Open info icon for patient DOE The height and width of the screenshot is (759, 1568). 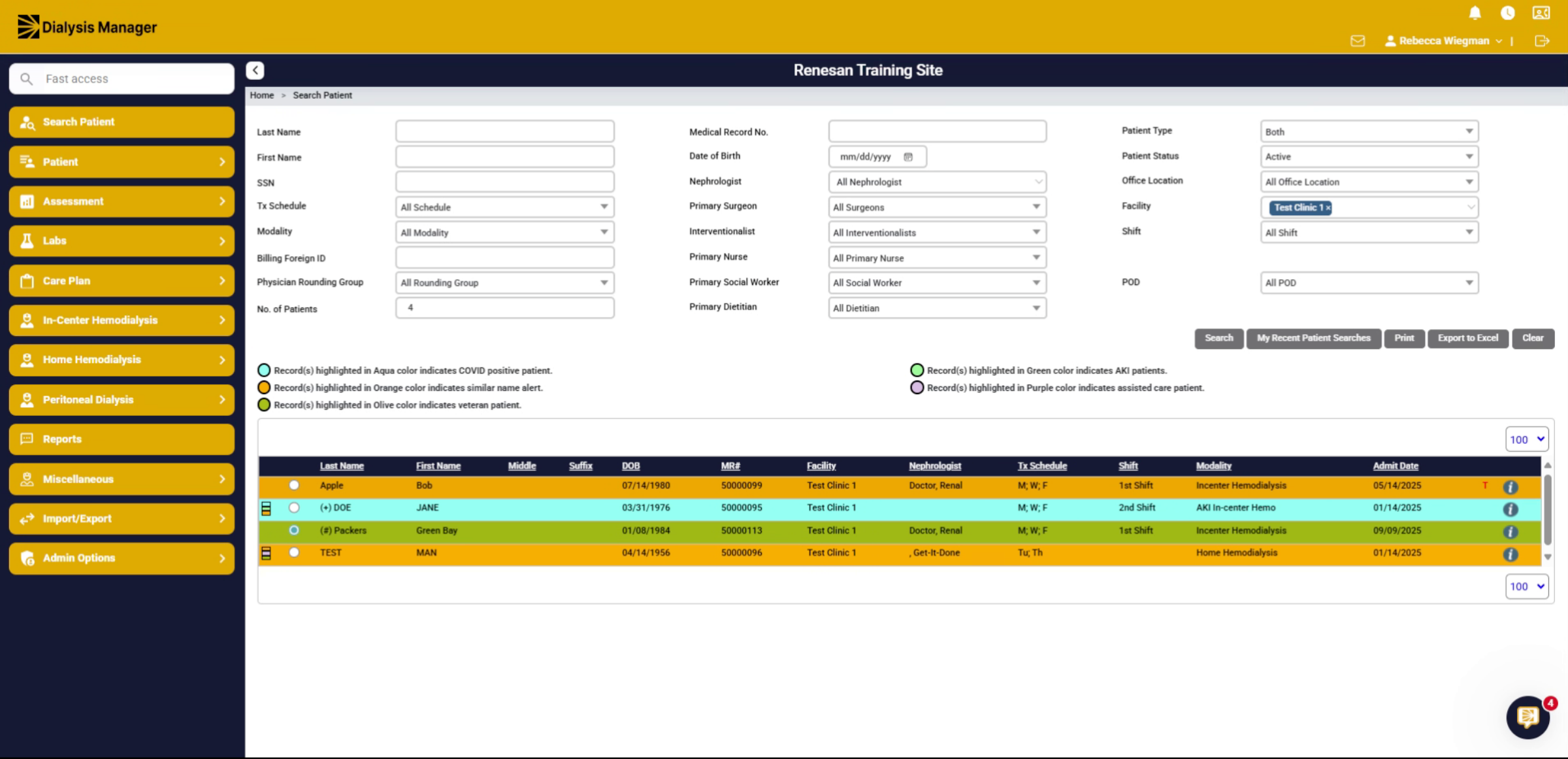pyautogui.click(x=1511, y=509)
